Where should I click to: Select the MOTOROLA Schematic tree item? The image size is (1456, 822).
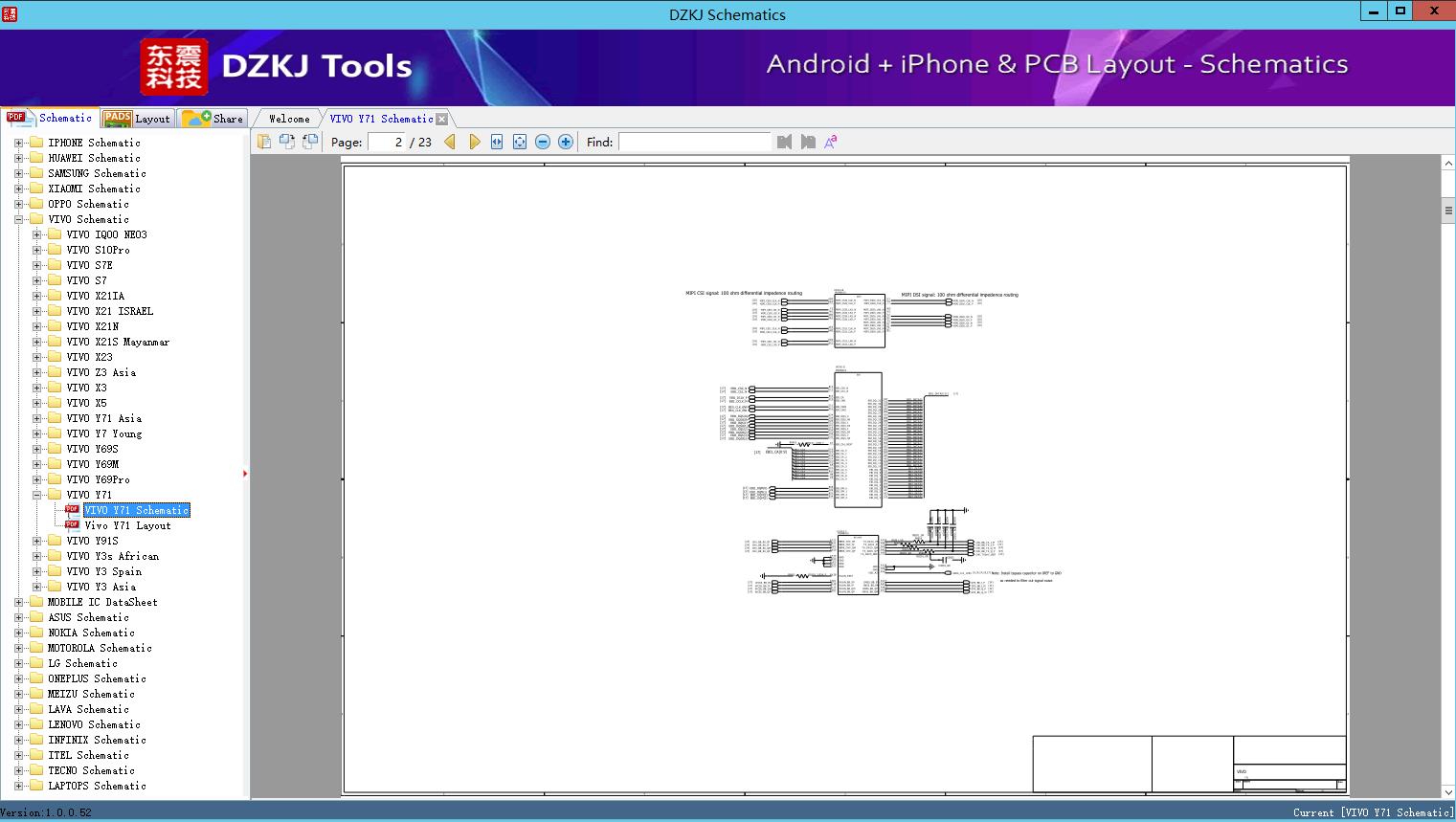pos(100,648)
